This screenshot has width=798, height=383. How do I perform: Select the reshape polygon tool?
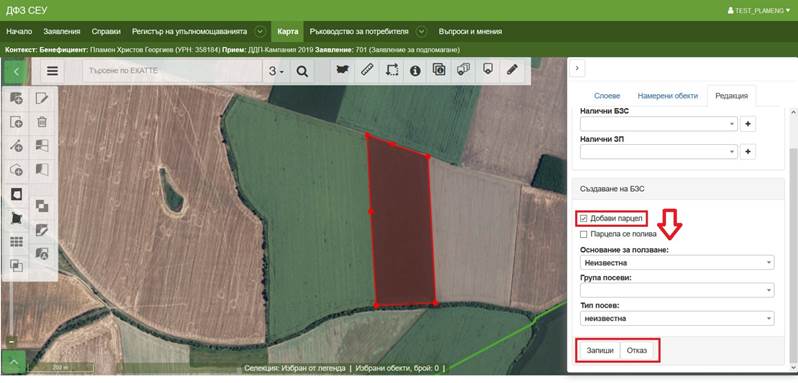[17, 218]
